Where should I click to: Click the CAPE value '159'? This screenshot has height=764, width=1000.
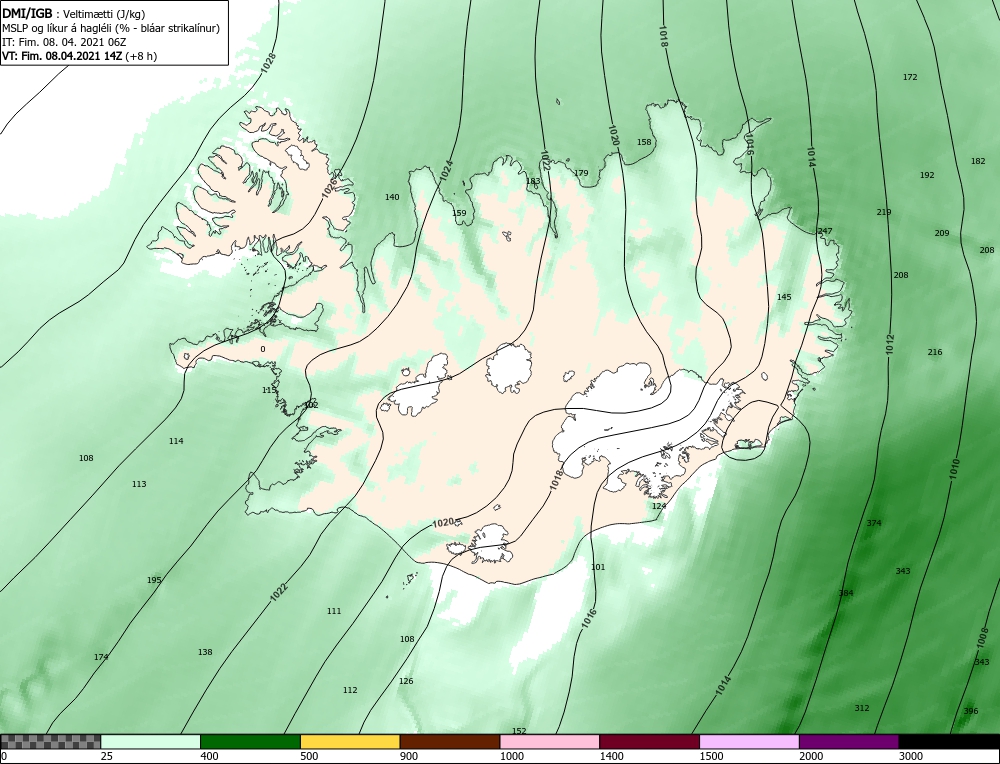(x=459, y=213)
